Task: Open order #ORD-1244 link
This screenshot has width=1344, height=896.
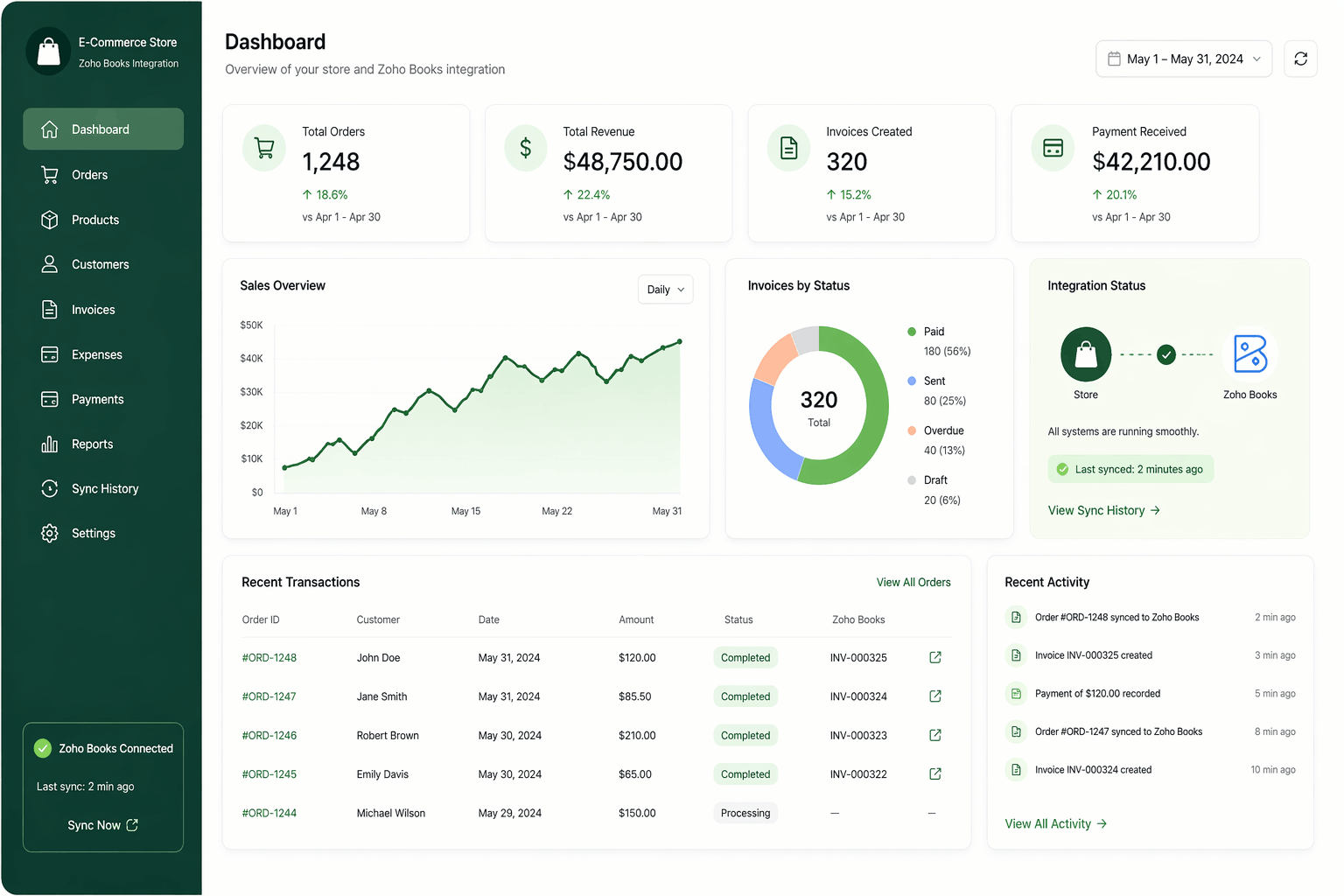Action: click(269, 813)
